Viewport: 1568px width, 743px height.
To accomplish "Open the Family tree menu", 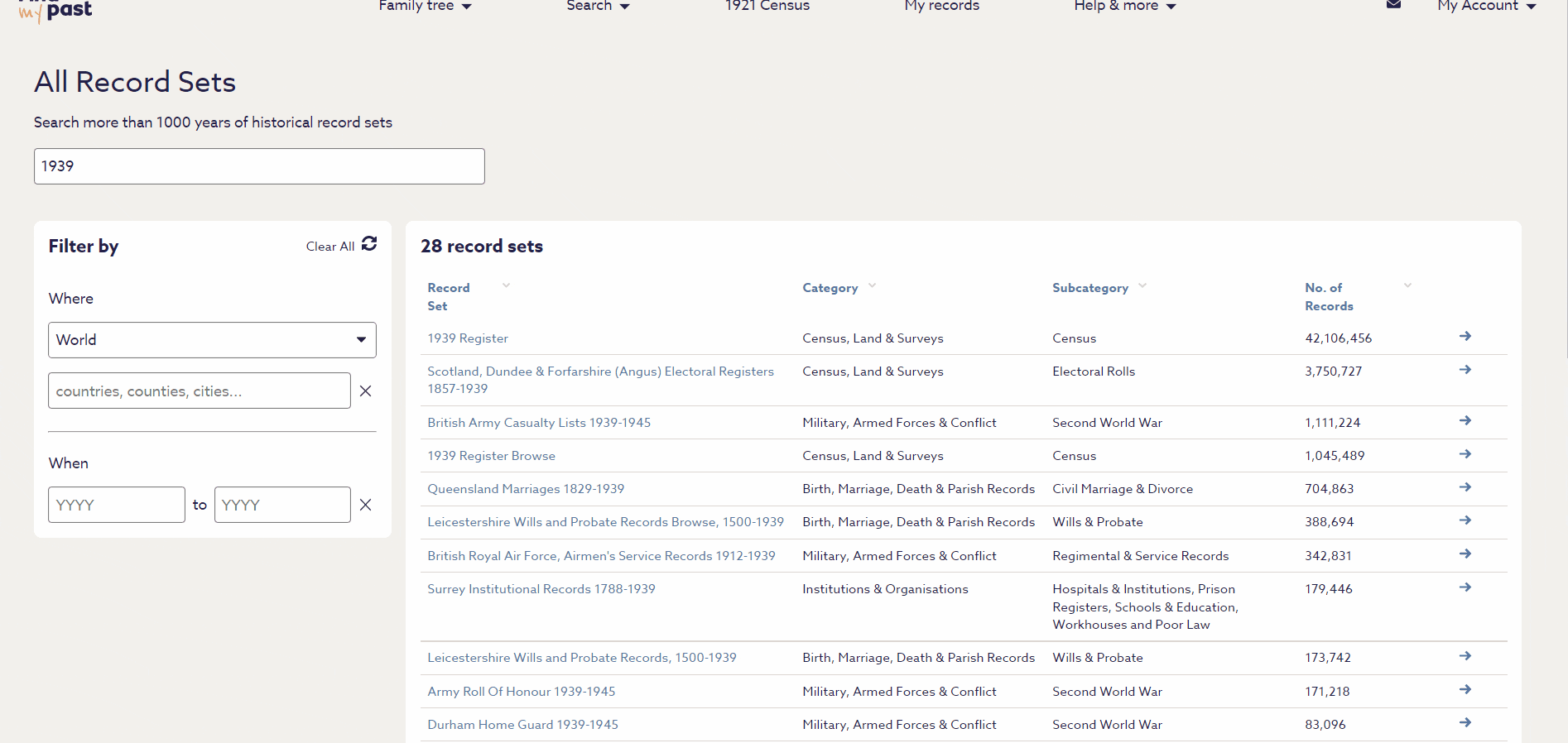I will [425, 6].
